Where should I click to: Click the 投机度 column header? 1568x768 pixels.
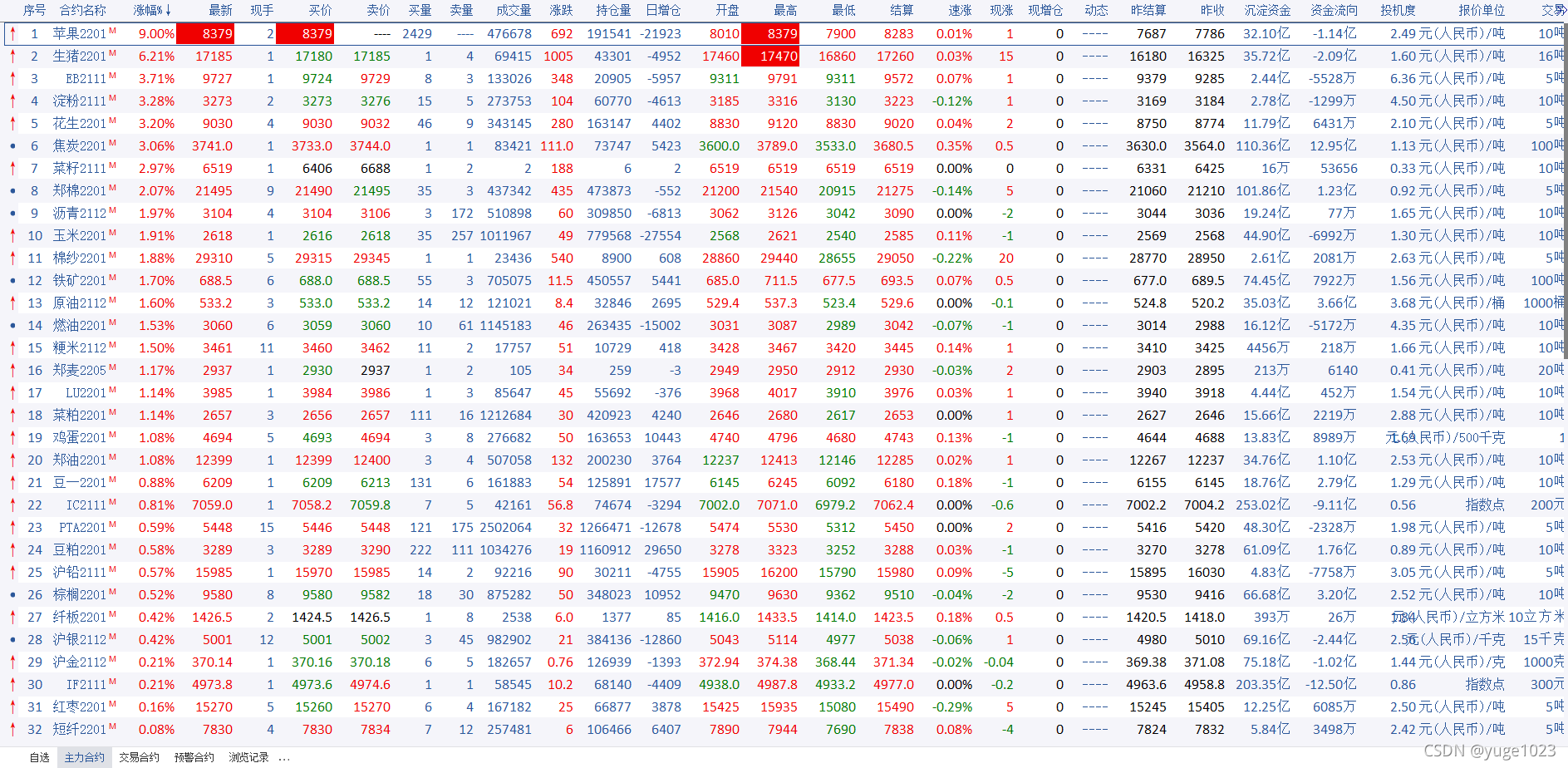pos(1398,10)
